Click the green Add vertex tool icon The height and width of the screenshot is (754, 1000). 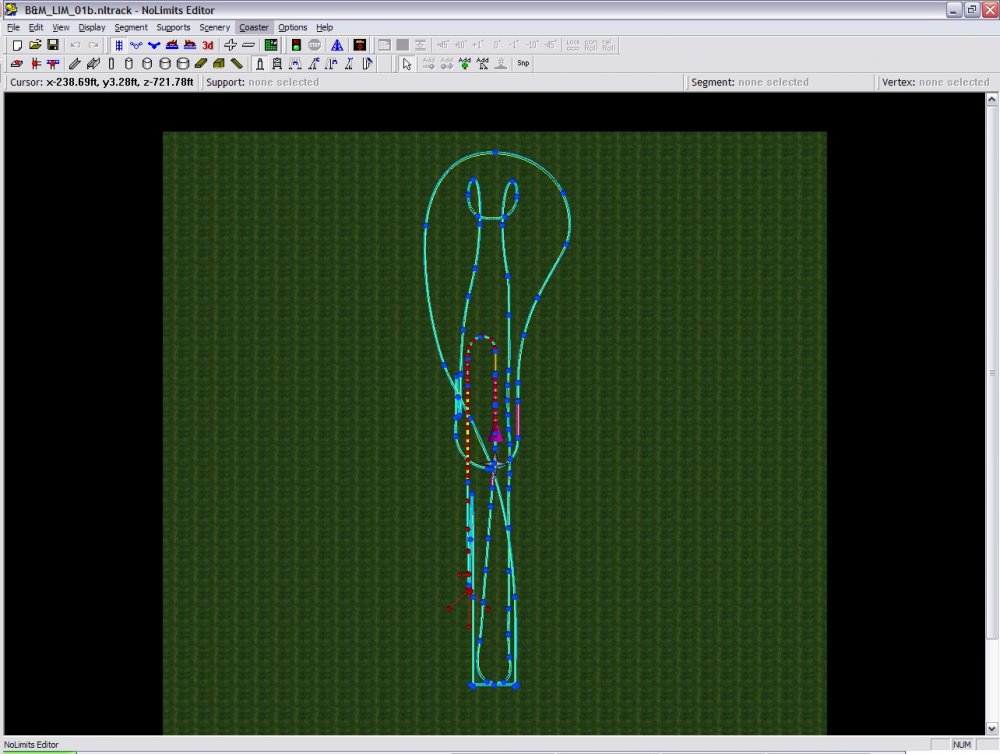(x=465, y=63)
